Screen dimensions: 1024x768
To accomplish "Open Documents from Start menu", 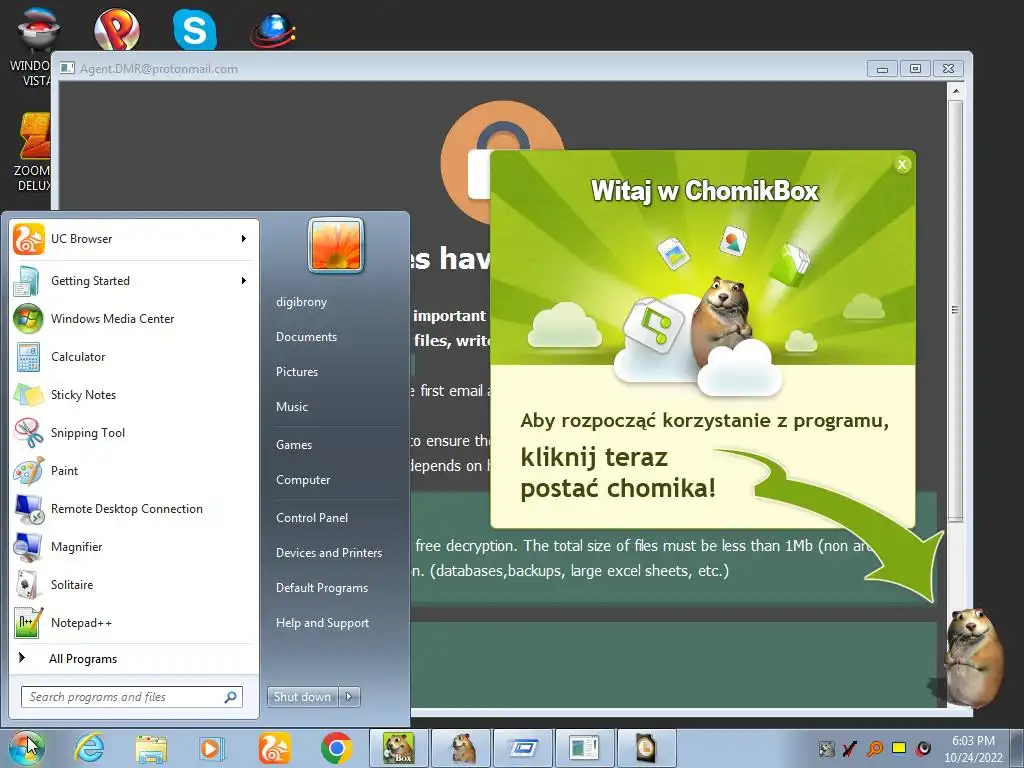I will (x=306, y=337).
